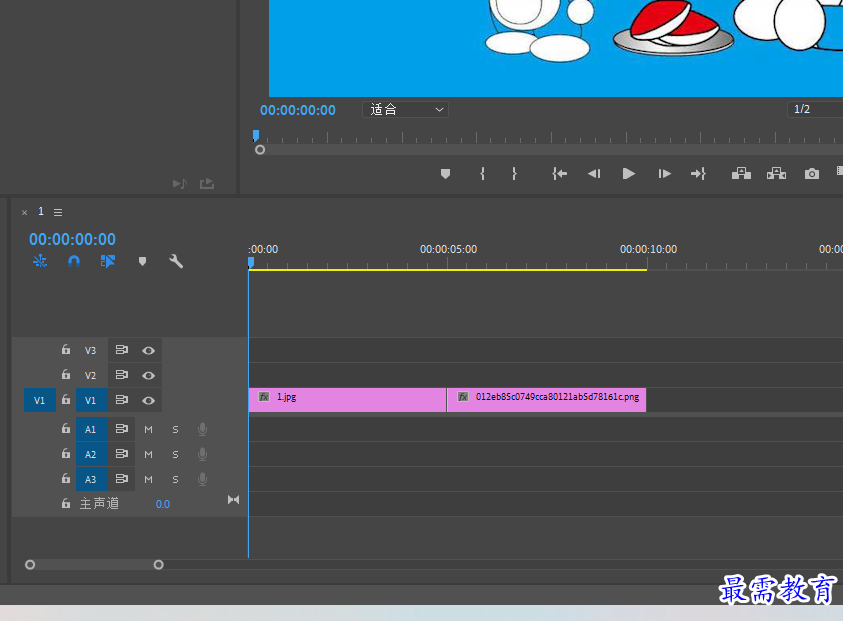Toggle lock on V2 track

coord(66,374)
